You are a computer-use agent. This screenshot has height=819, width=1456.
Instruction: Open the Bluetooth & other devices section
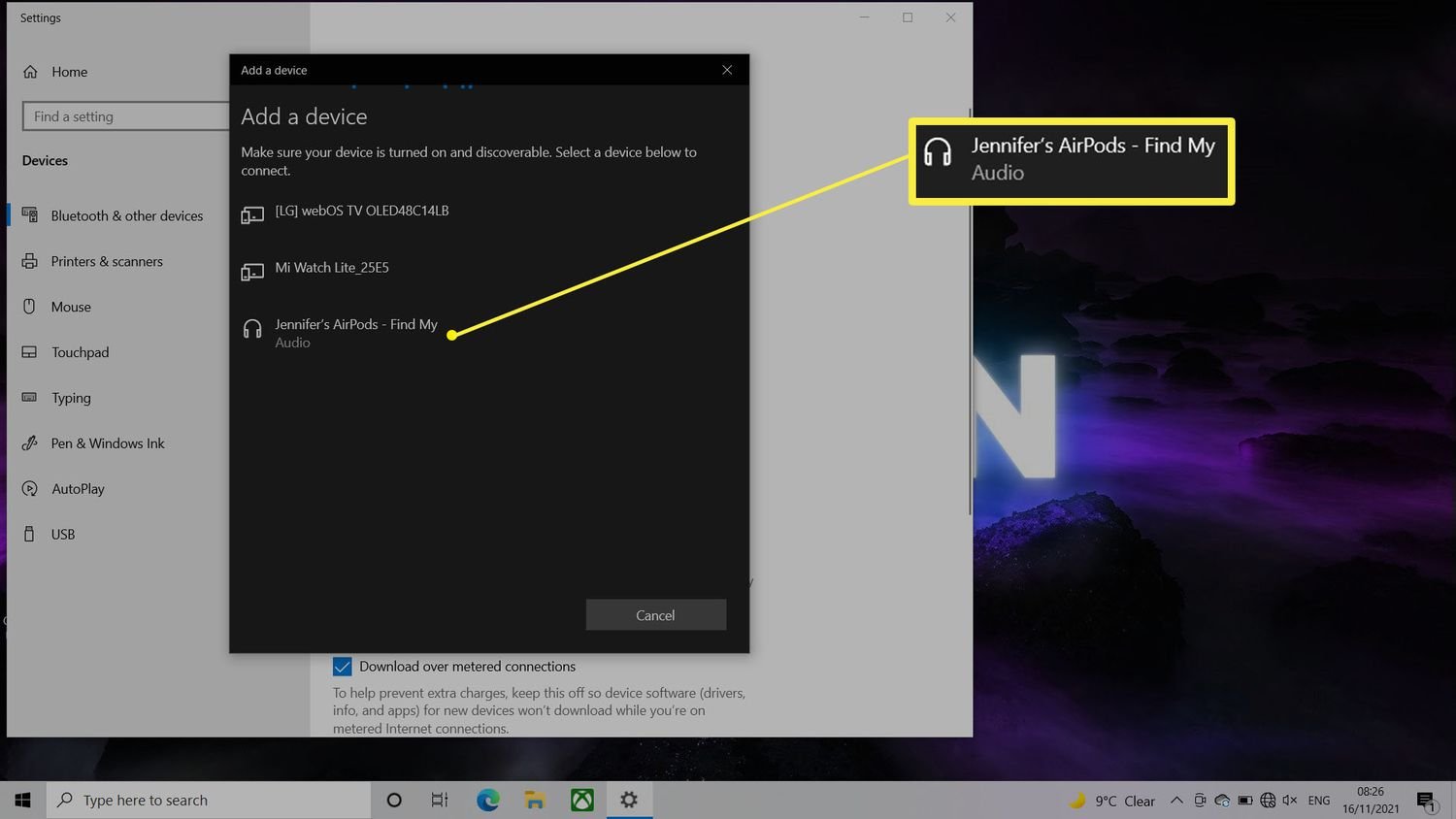(126, 215)
